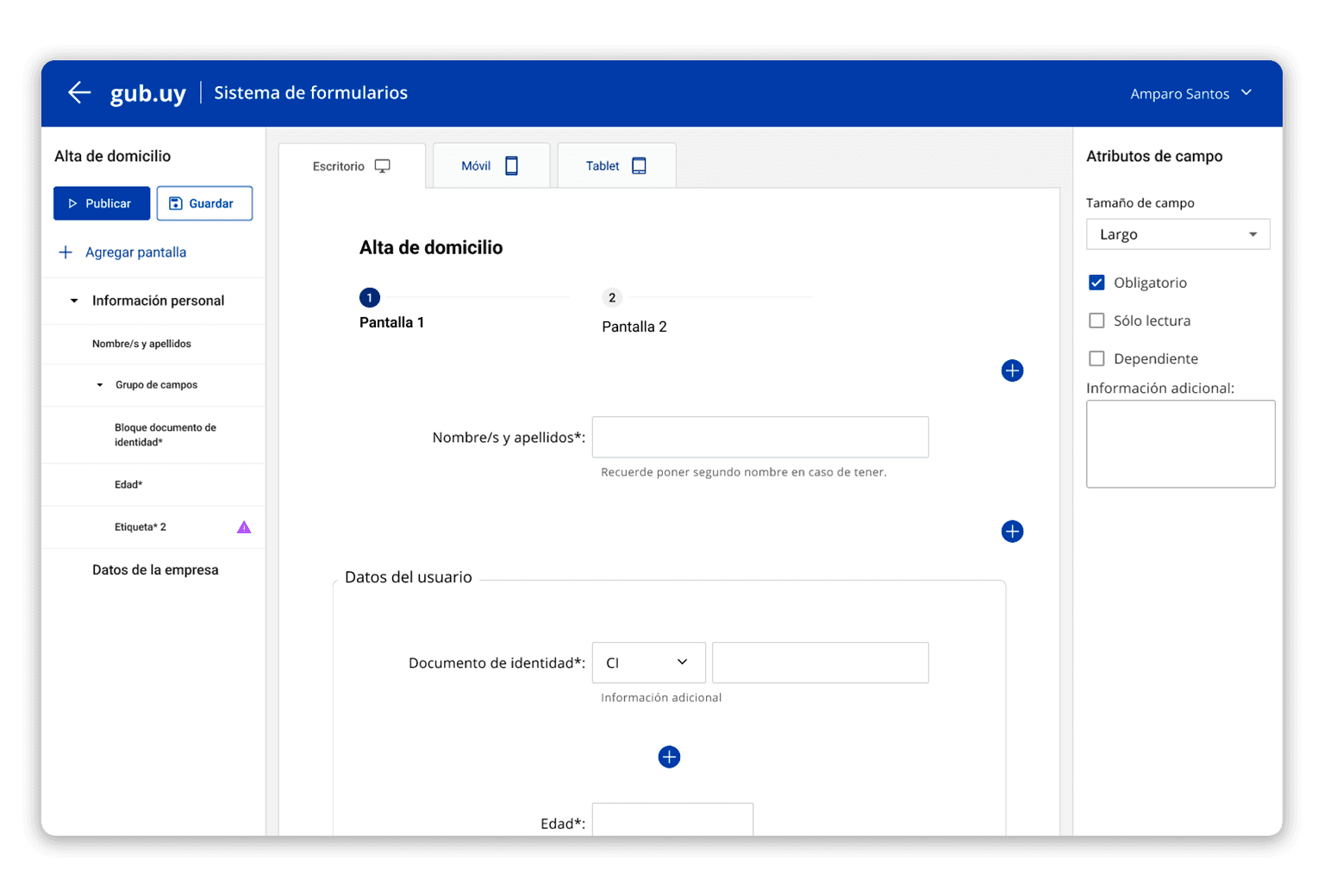Screen dimensions: 1324x896
Task: Click the plus icon above Datos del usuario
Action: [1012, 532]
